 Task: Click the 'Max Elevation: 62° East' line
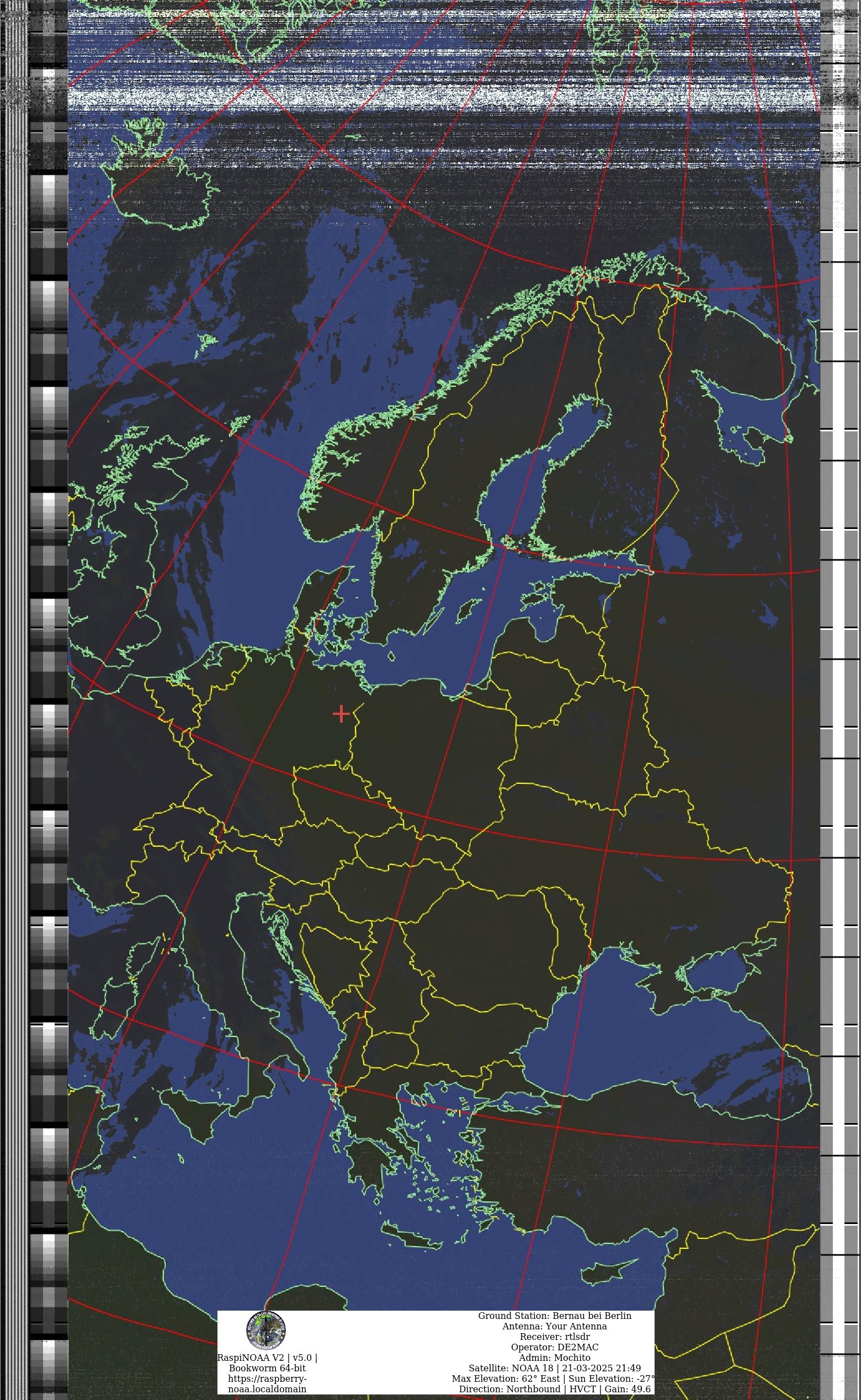click(554, 1378)
